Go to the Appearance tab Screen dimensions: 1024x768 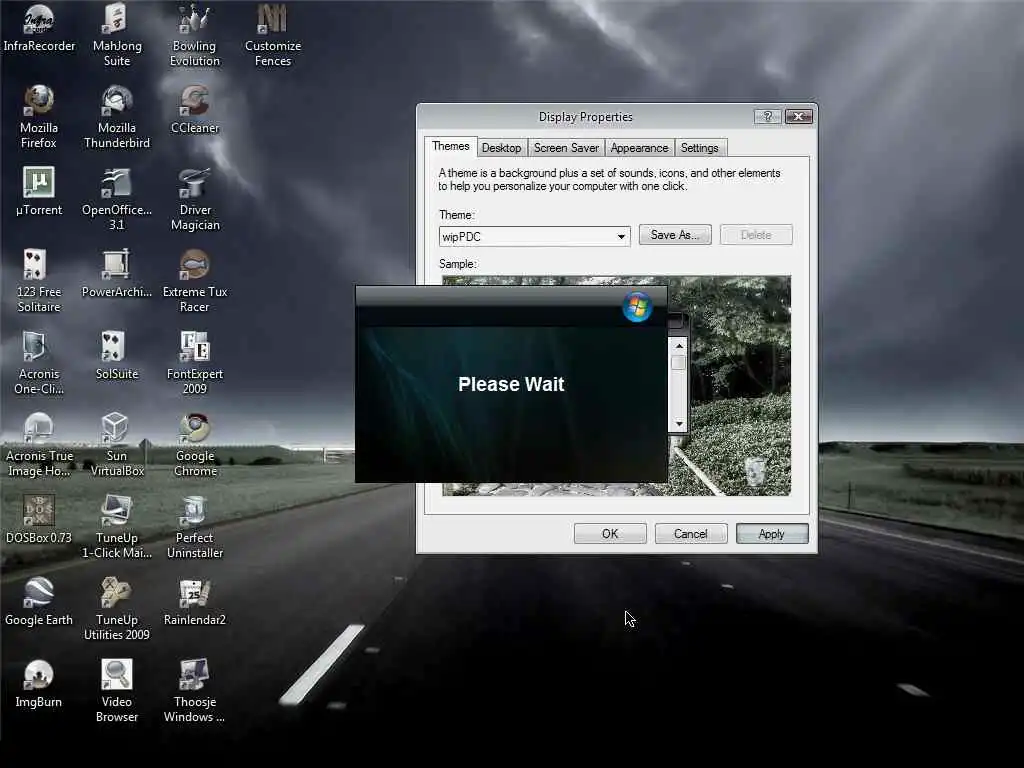coord(639,148)
